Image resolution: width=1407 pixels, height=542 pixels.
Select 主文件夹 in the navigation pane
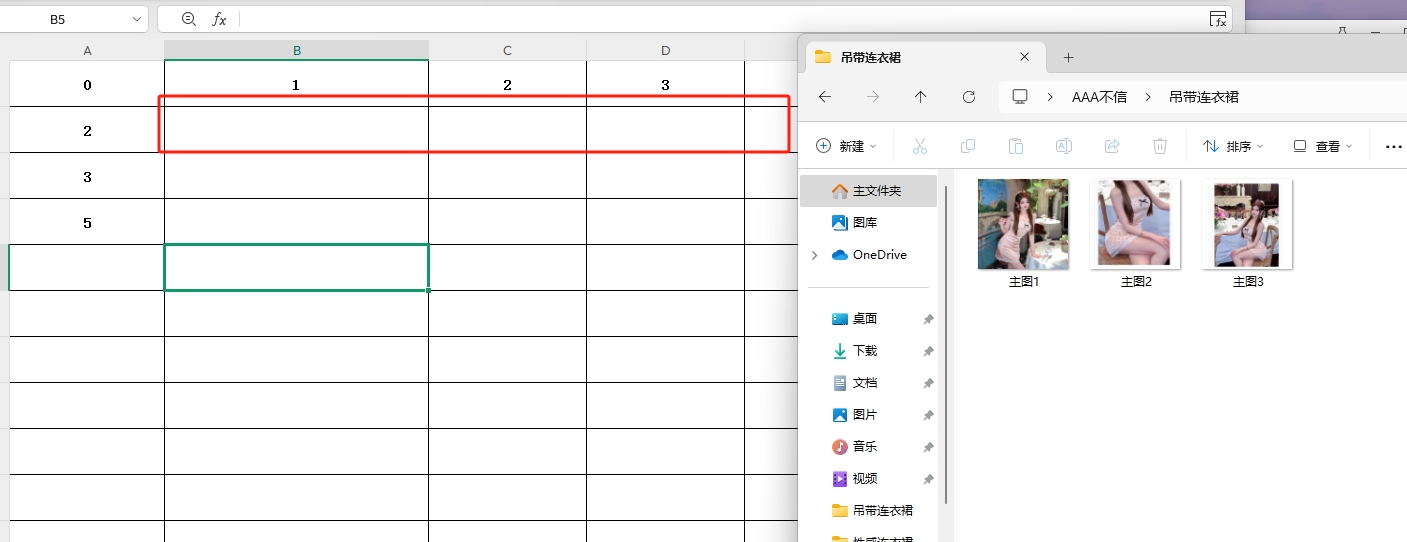point(868,190)
